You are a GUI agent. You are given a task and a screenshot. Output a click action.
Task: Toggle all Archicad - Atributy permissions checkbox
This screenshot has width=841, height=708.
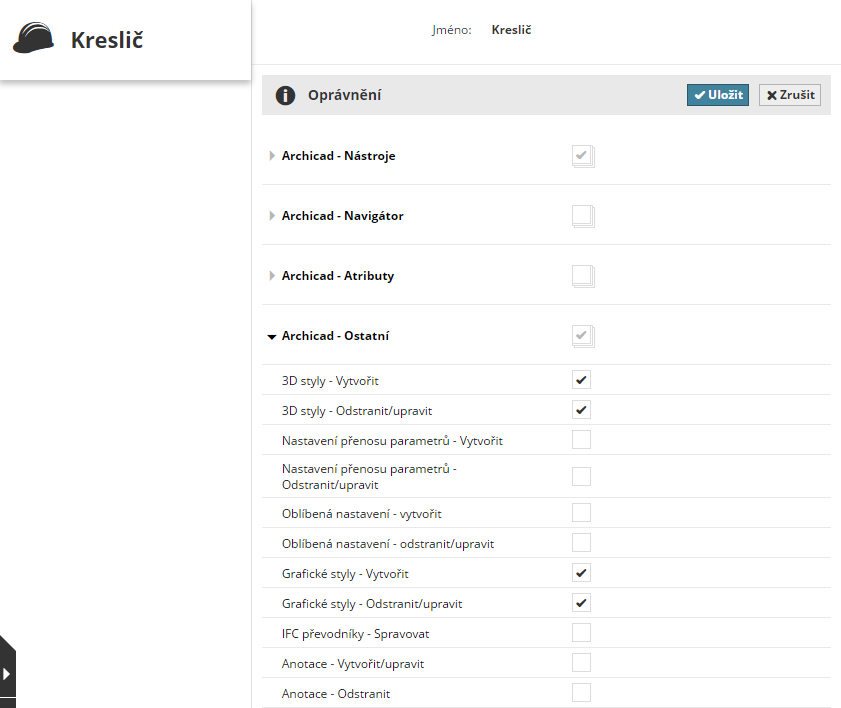tap(581, 275)
